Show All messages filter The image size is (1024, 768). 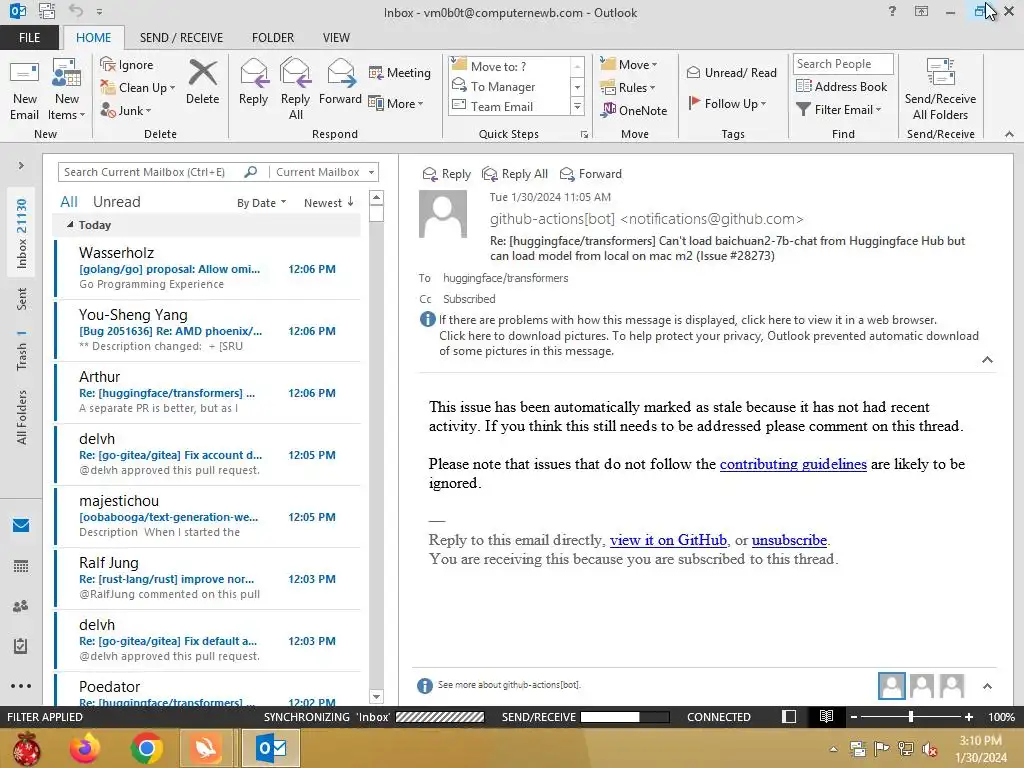69,202
